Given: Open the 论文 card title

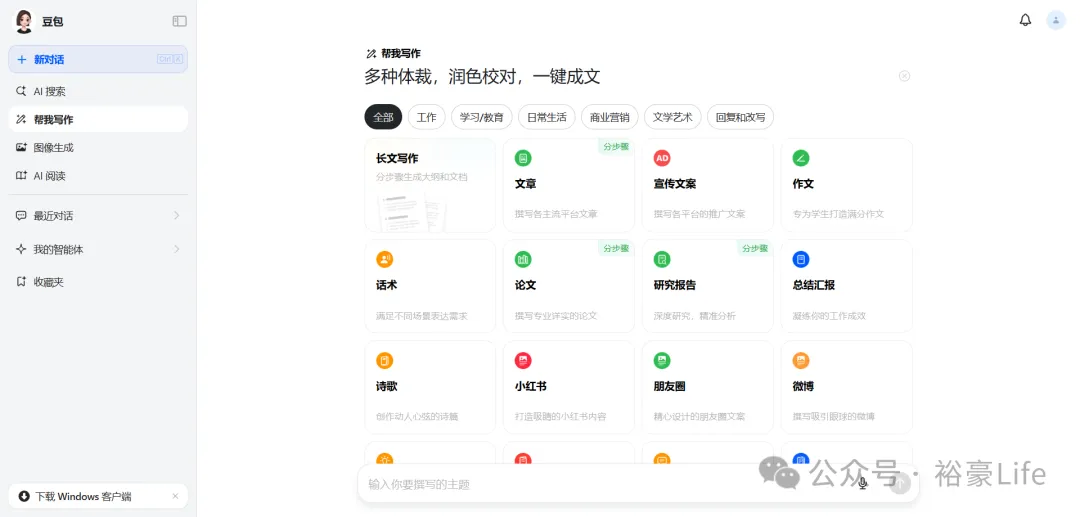Looking at the screenshot, I should [526, 285].
